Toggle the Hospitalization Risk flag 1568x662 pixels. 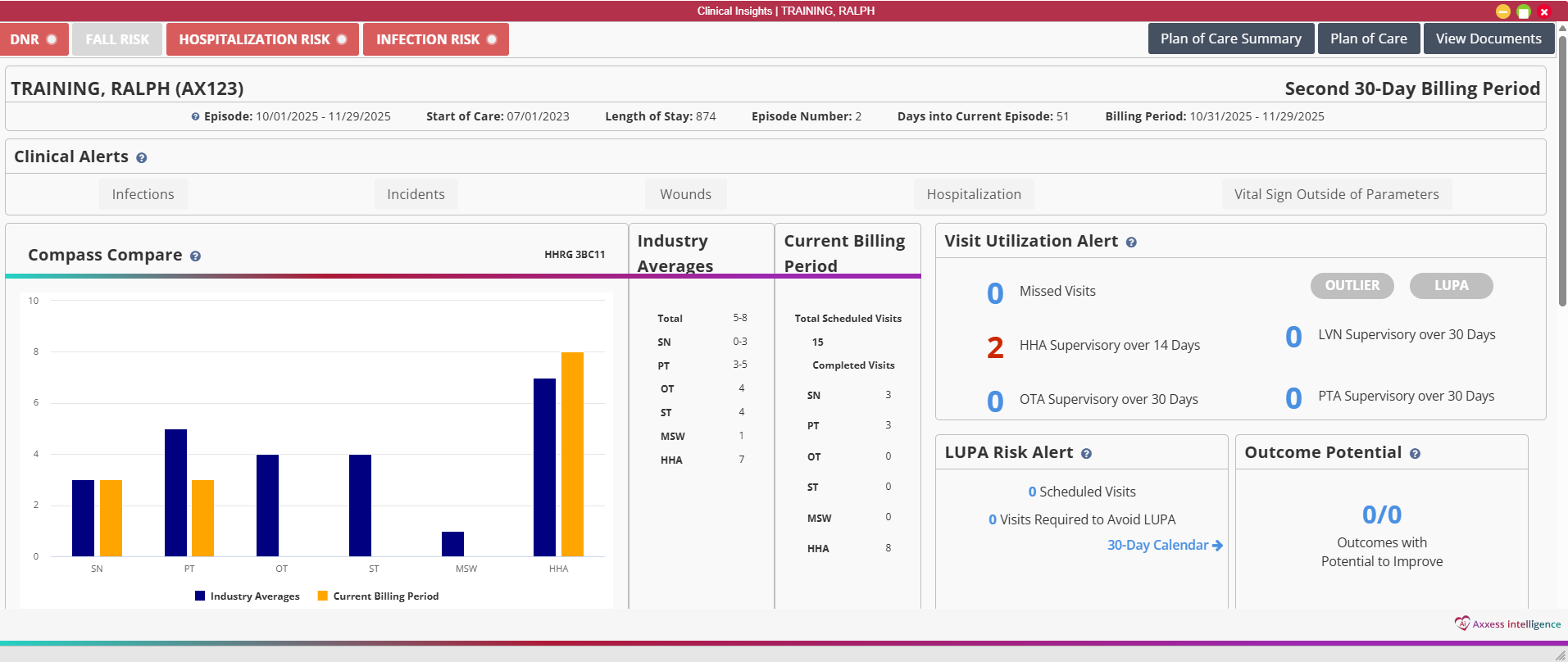[x=262, y=39]
